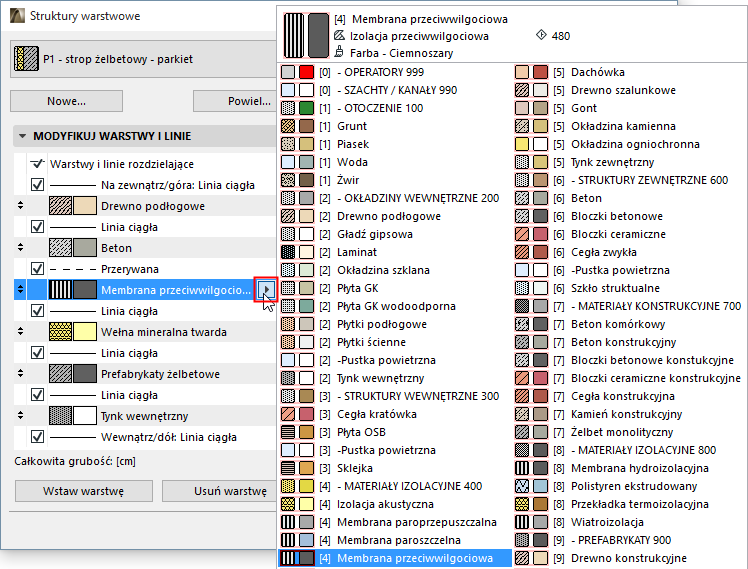Select highlighted [4] Membrana przeciwwilgociowa entry
Image resolution: width=748 pixels, height=569 pixels.
tap(396, 558)
